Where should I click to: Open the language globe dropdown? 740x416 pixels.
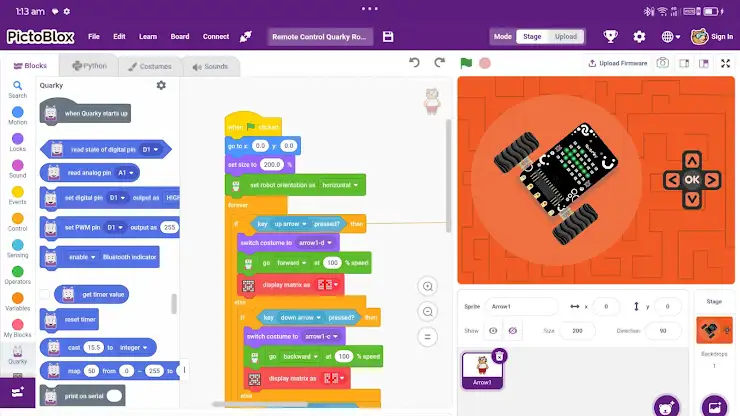click(x=671, y=36)
